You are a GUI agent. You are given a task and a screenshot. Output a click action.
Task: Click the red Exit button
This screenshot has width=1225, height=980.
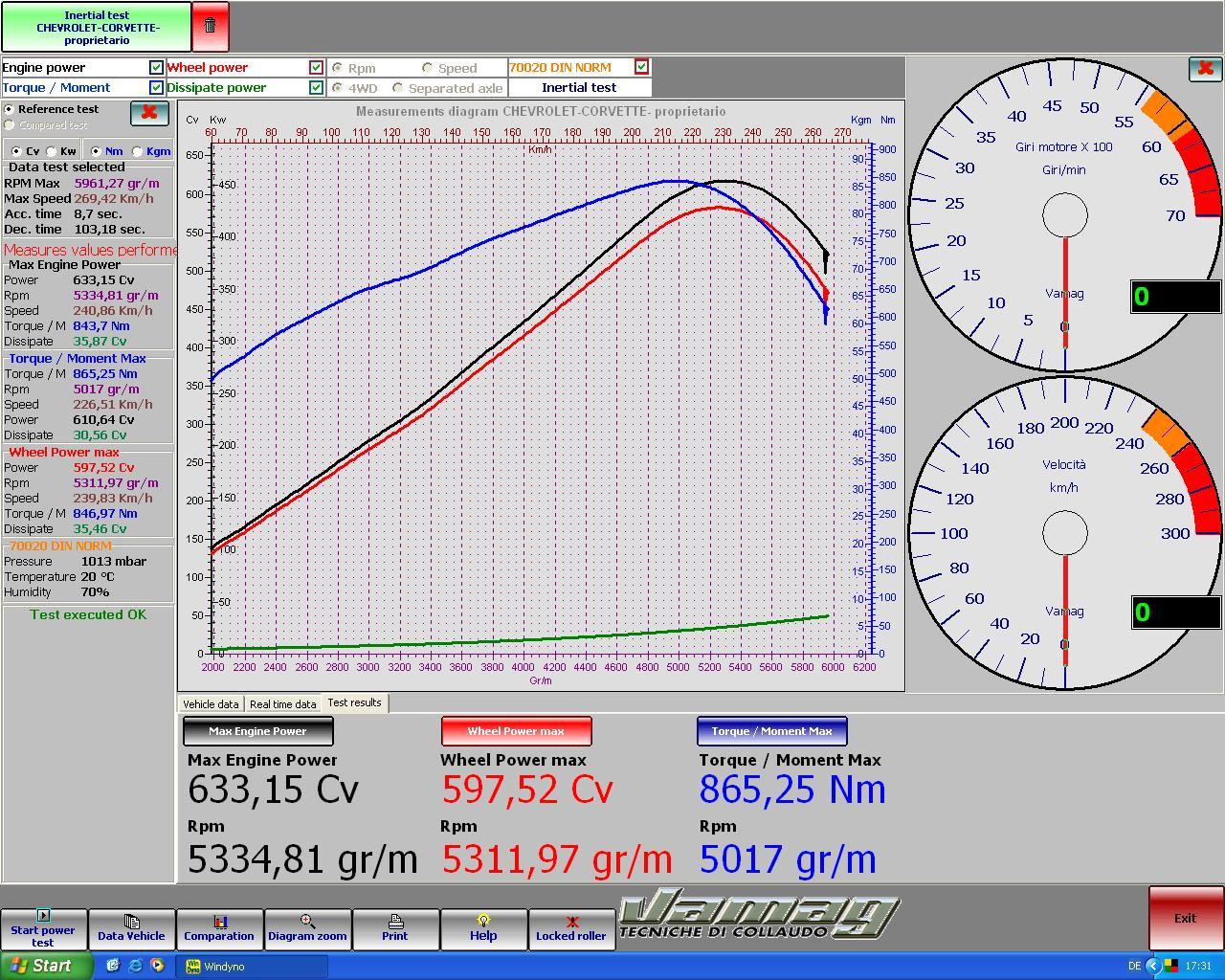(1185, 918)
